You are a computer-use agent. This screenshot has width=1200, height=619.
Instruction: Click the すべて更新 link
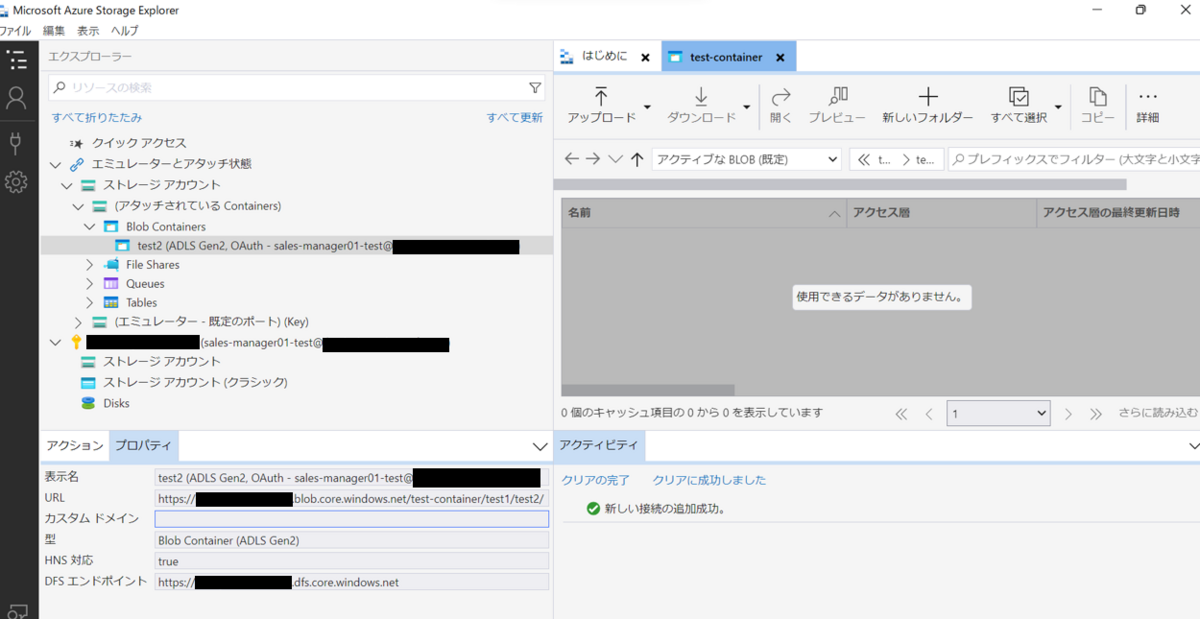[514, 118]
